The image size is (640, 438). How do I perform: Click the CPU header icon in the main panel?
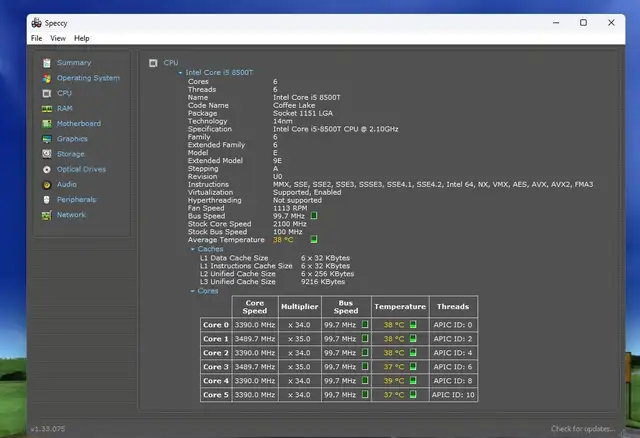click(153, 63)
